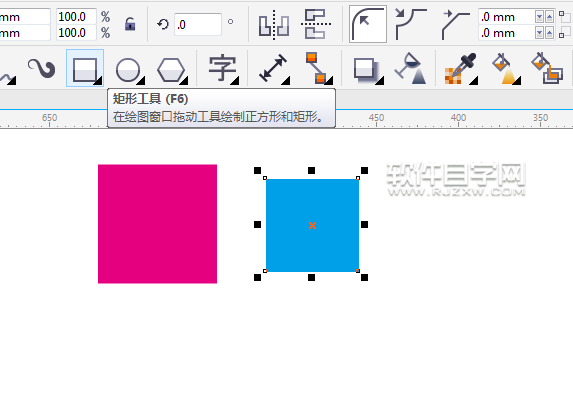Viewport: 573px width, 417px height.
Task: Select the Rectangle tool
Action: [85, 68]
